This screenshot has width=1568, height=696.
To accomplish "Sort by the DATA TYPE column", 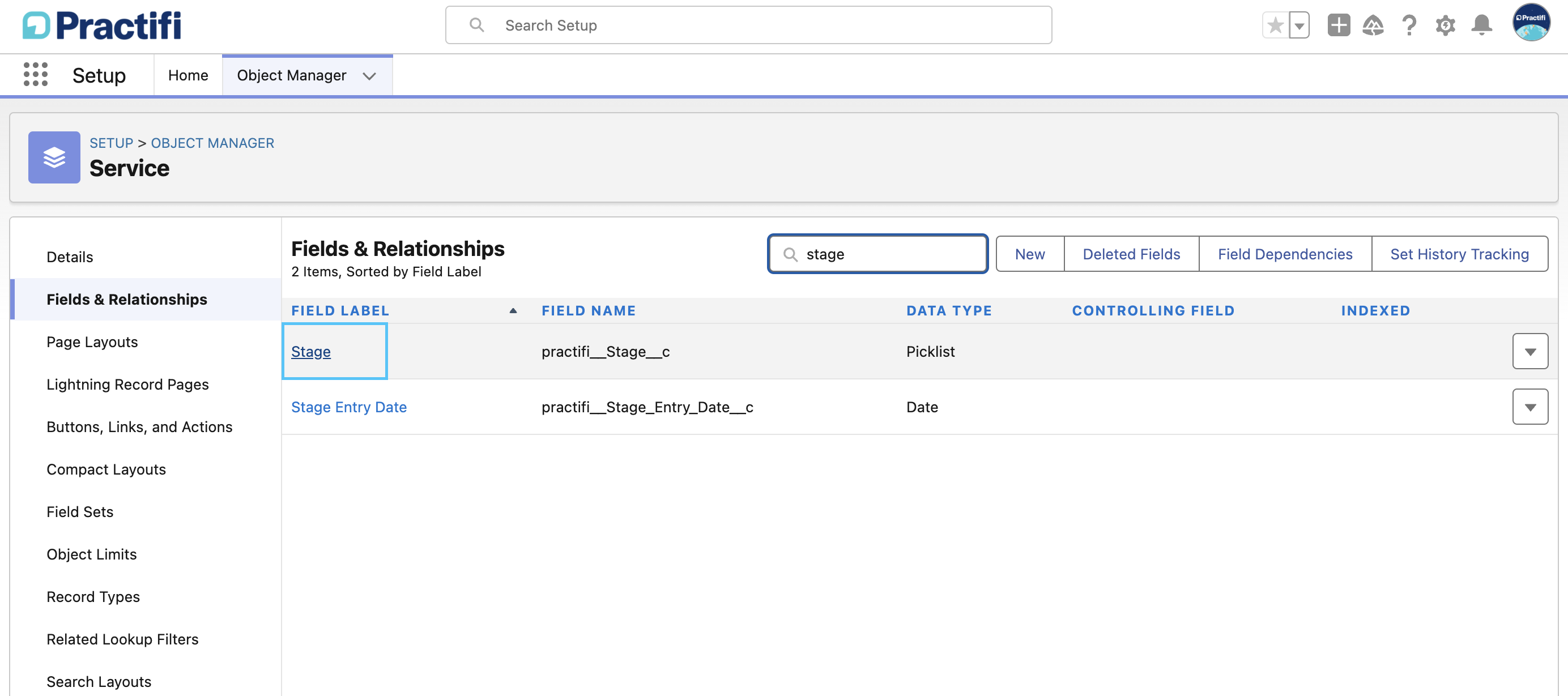I will click(x=949, y=310).
